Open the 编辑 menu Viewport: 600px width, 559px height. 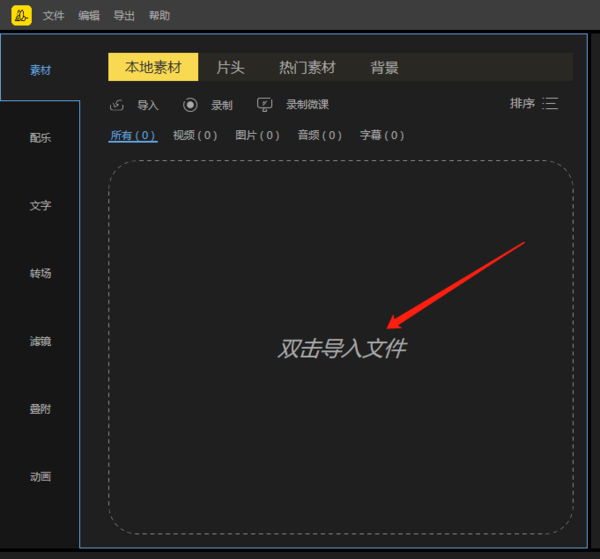(x=89, y=16)
